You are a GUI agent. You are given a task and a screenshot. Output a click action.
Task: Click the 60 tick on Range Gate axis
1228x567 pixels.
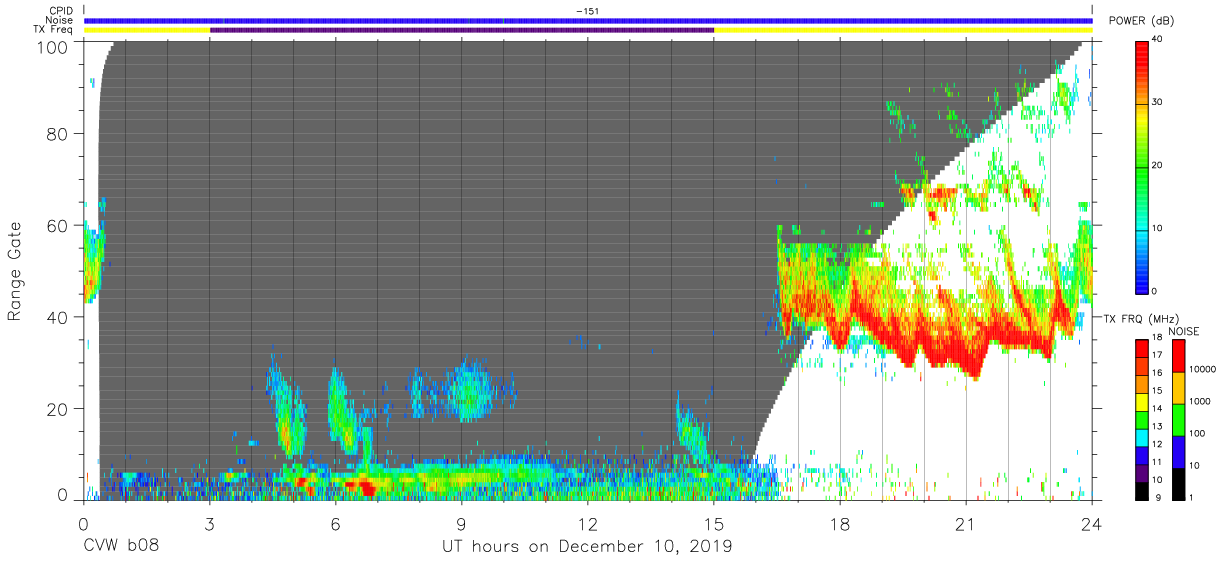click(59, 226)
